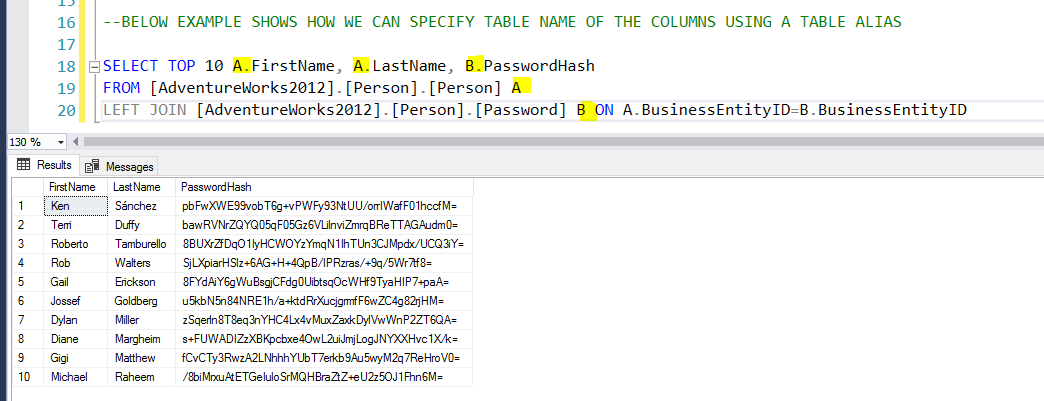Select the cell containing Matthew

point(141,358)
